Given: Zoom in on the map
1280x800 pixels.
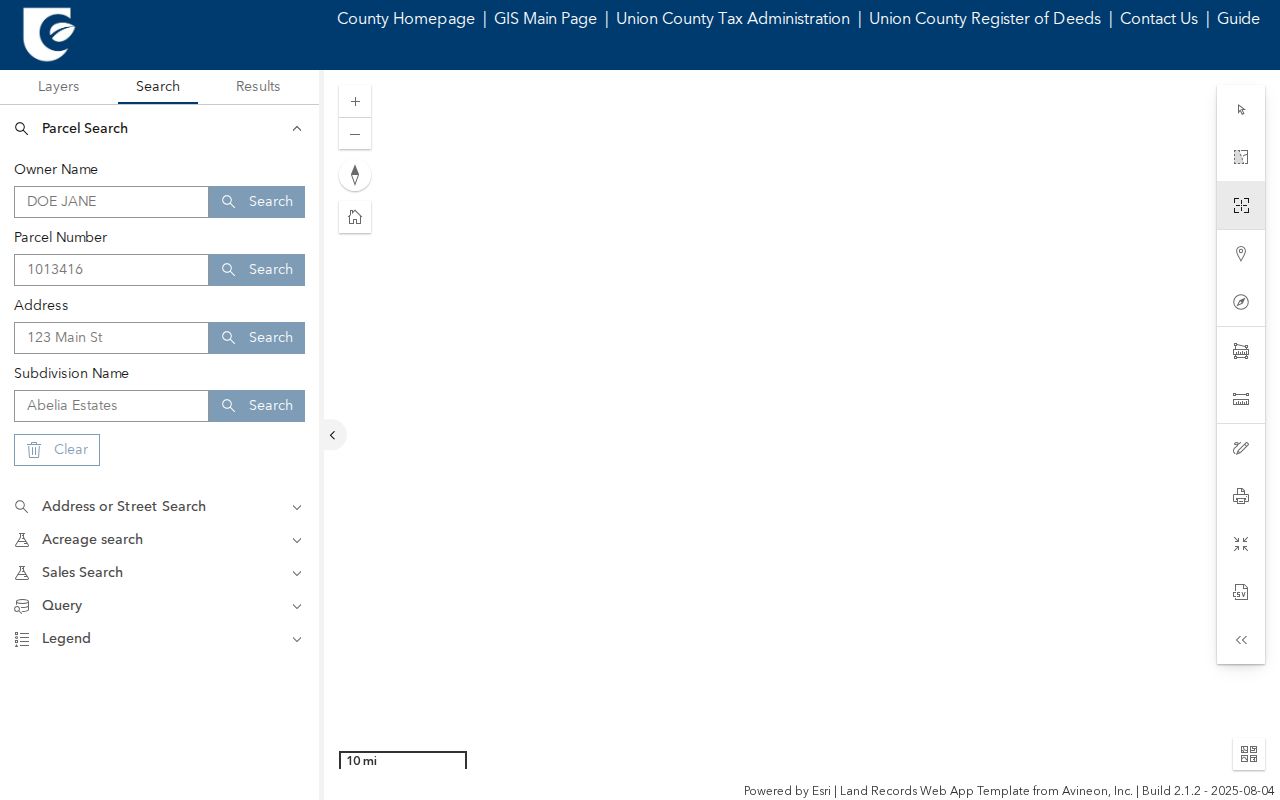Looking at the screenshot, I should click(x=355, y=102).
